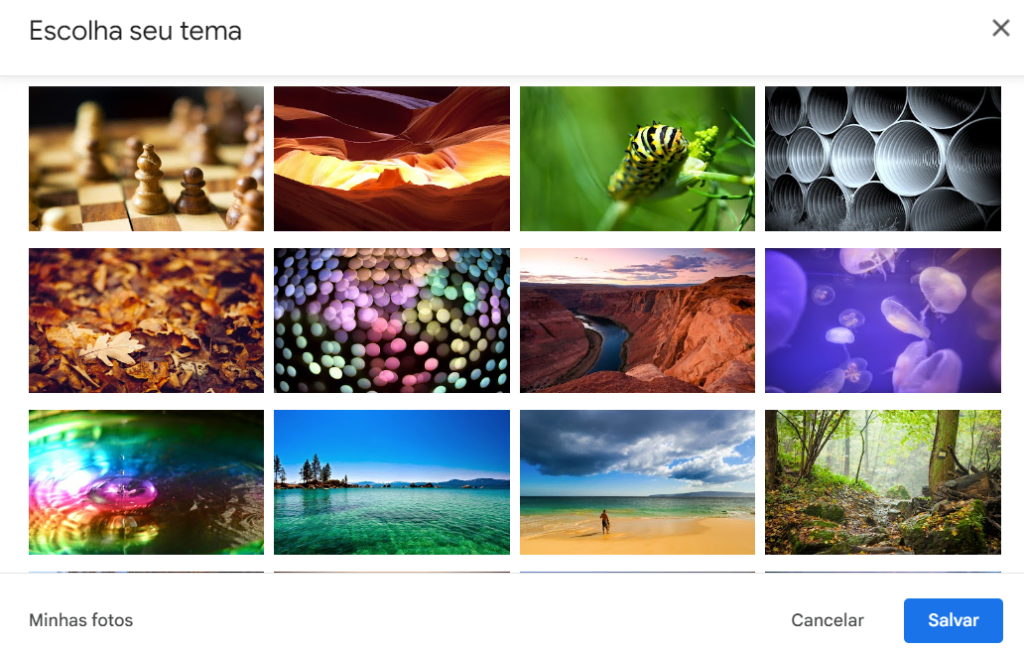Screen dimensions: 1024x652
Task: Pick the Horseshoe Bend canyon theme
Action: coord(637,320)
